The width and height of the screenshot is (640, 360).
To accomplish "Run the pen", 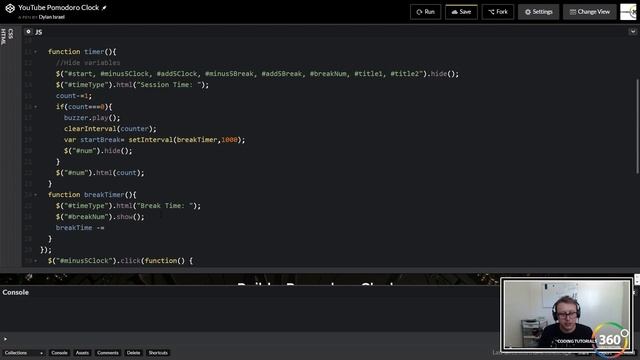I will (425, 12).
